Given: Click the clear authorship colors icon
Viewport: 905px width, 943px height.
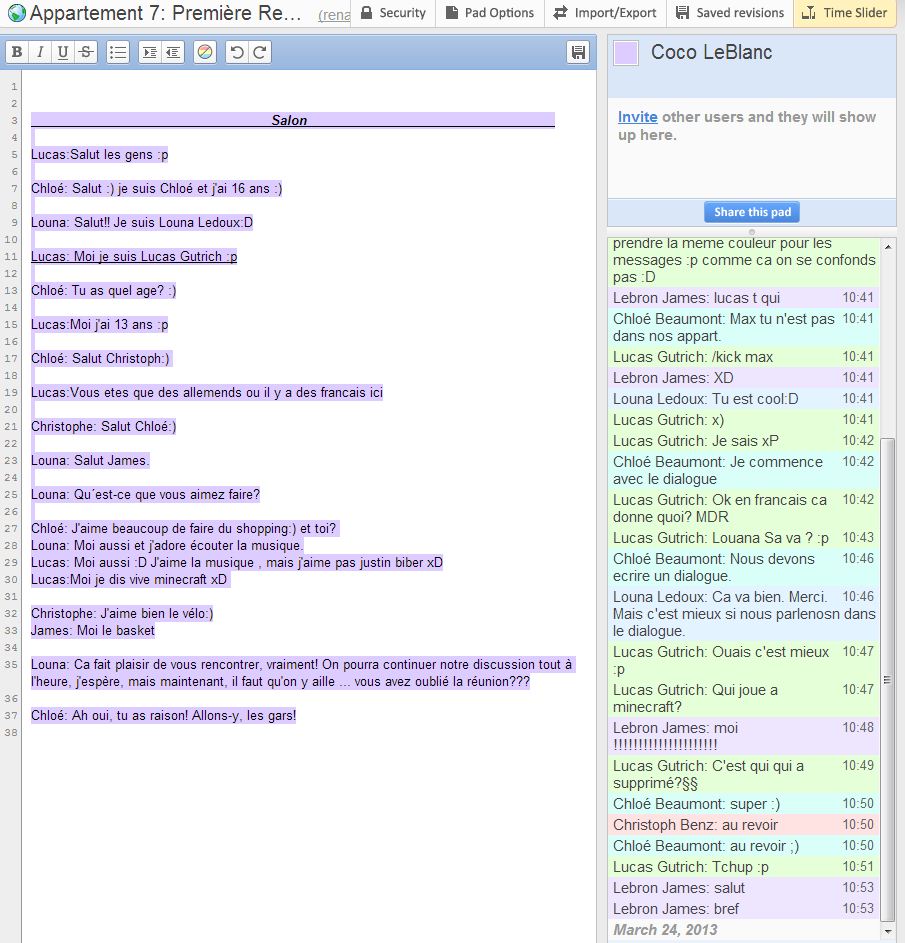Looking at the screenshot, I should [x=204, y=53].
